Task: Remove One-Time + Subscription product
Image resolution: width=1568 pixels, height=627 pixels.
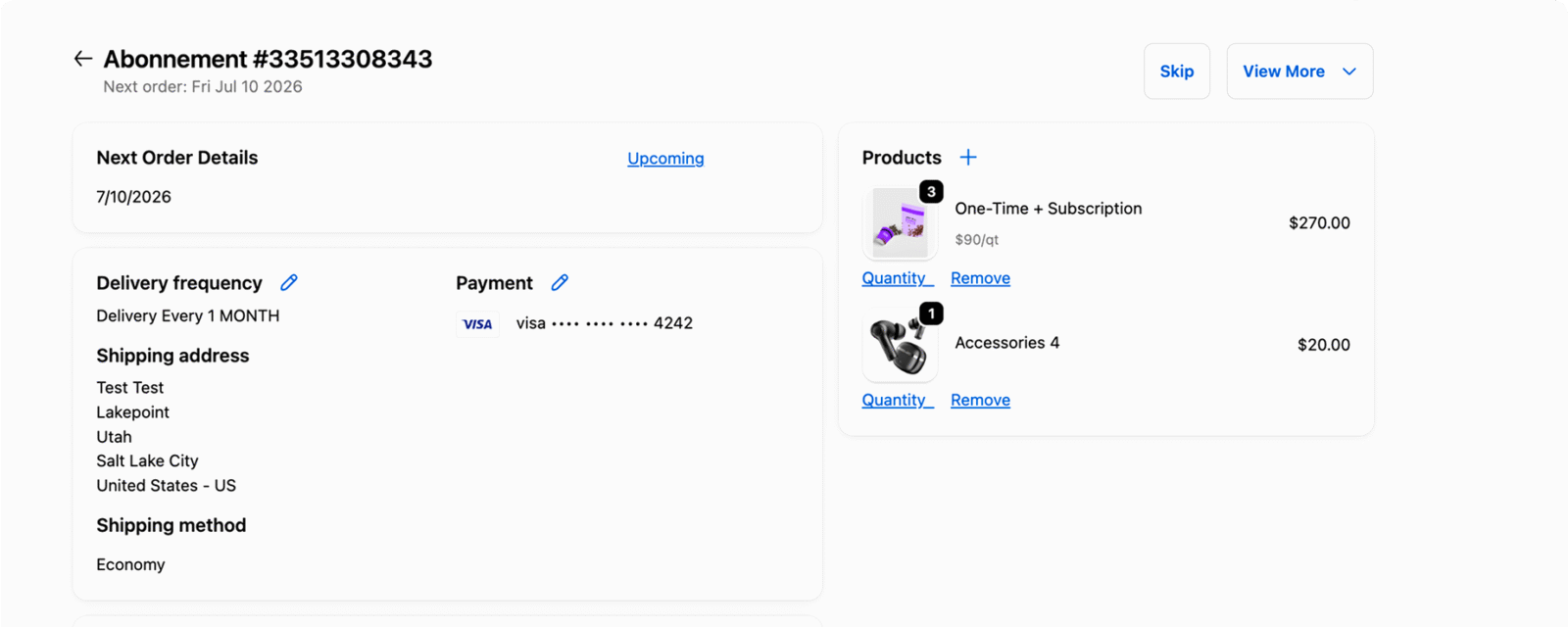Action: 980,278
